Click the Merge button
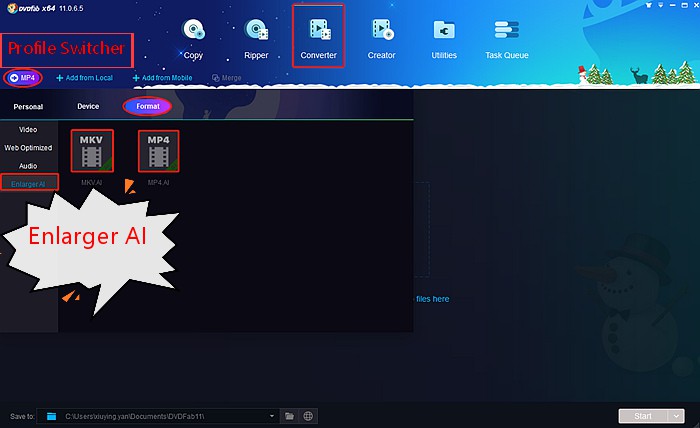Viewport: 700px width, 428px height. [x=226, y=78]
